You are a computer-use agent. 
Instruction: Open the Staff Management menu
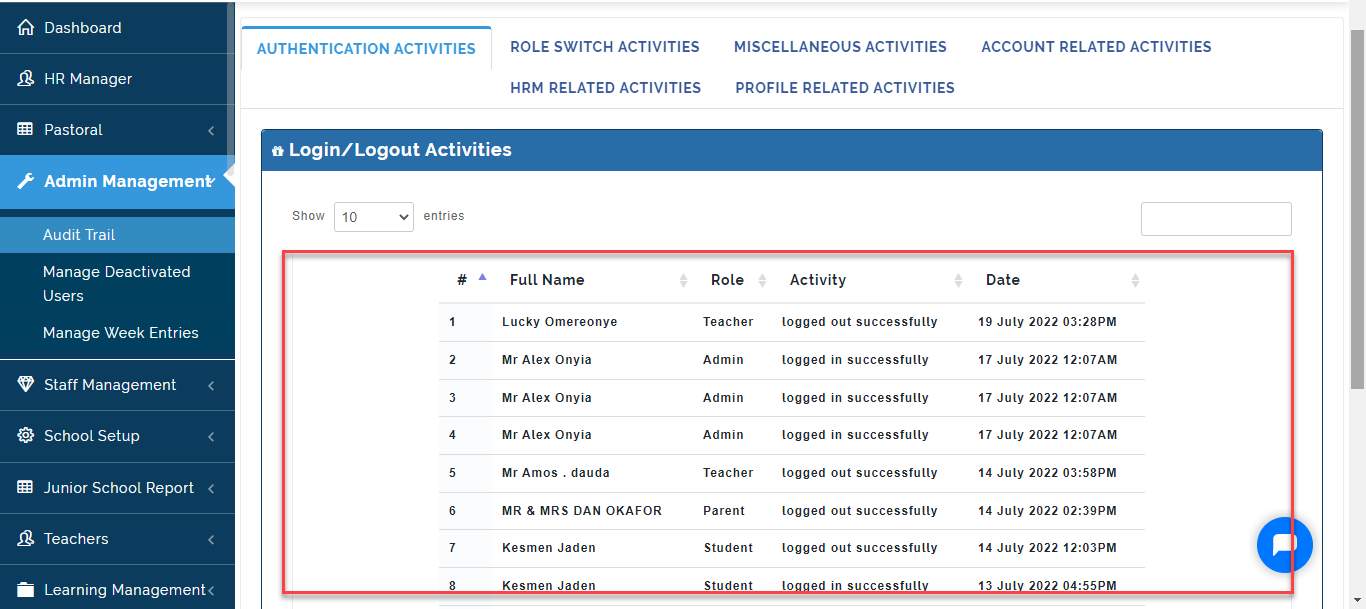pyautogui.click(x=117, y=385)
